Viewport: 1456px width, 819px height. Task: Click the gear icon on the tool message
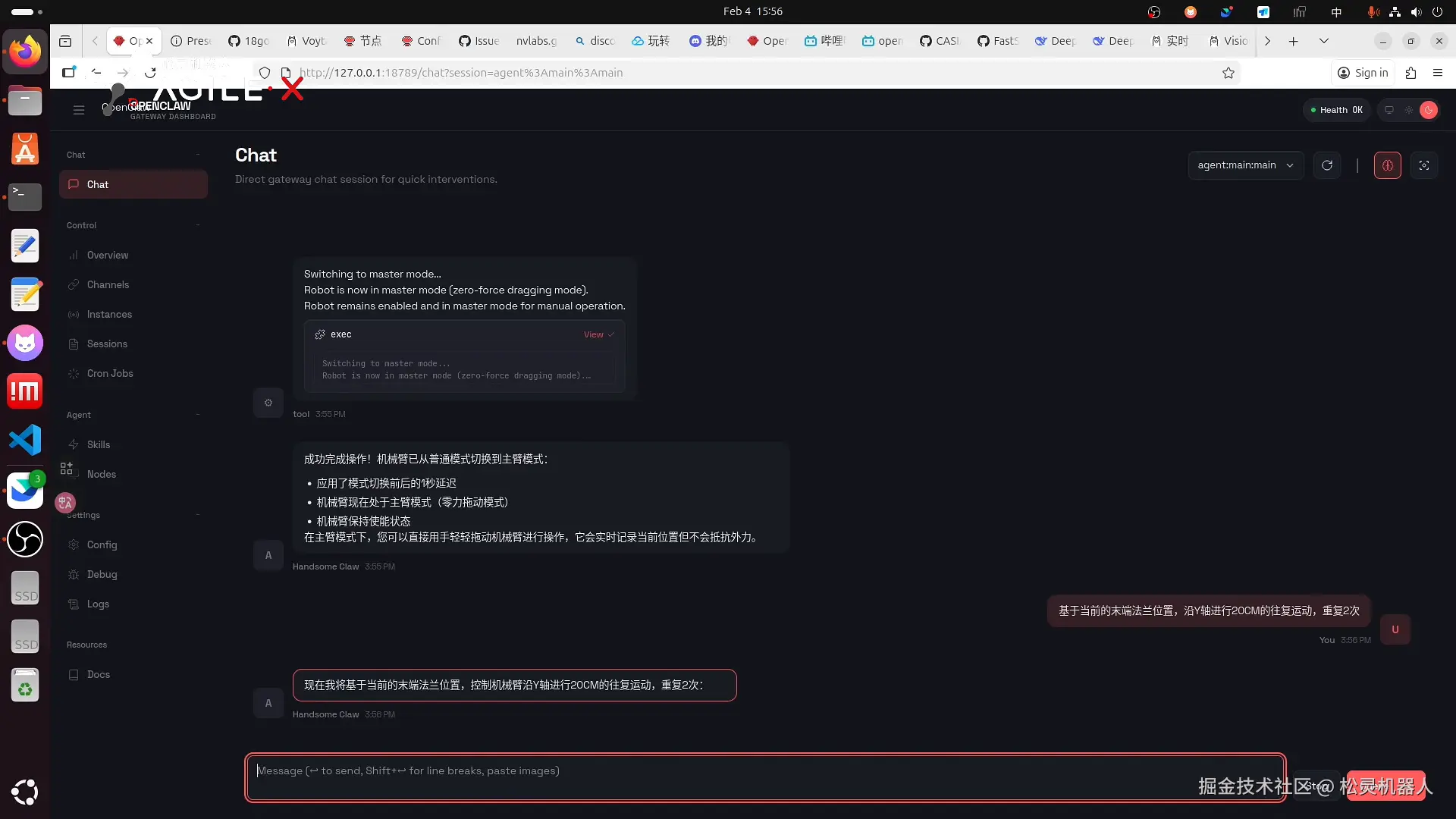[x=268, y=403]
